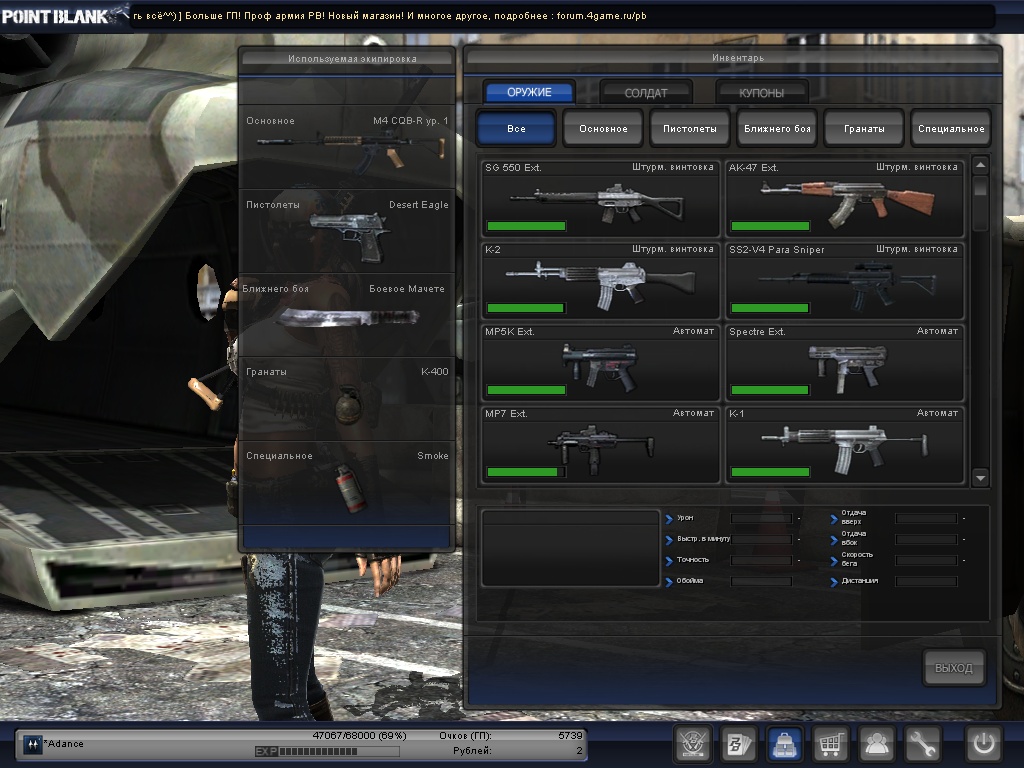1024x768 pixels.
Task: Open the community friends icon
Action: point(876,743)
